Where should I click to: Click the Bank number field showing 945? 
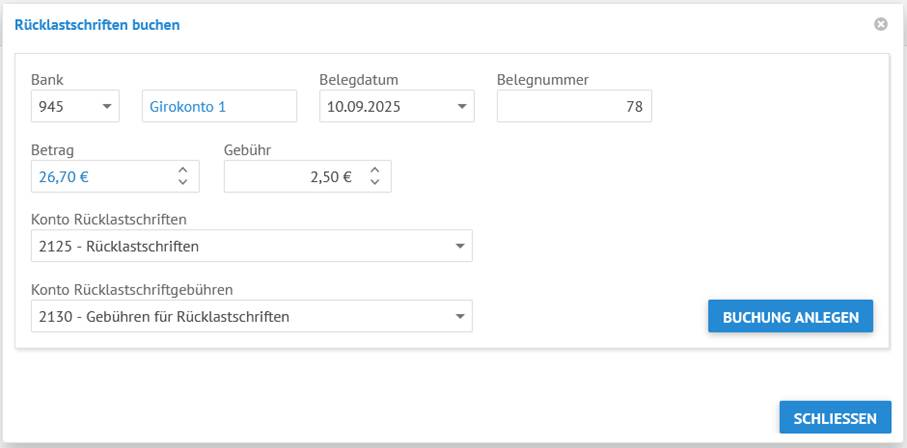coord(60,106)
